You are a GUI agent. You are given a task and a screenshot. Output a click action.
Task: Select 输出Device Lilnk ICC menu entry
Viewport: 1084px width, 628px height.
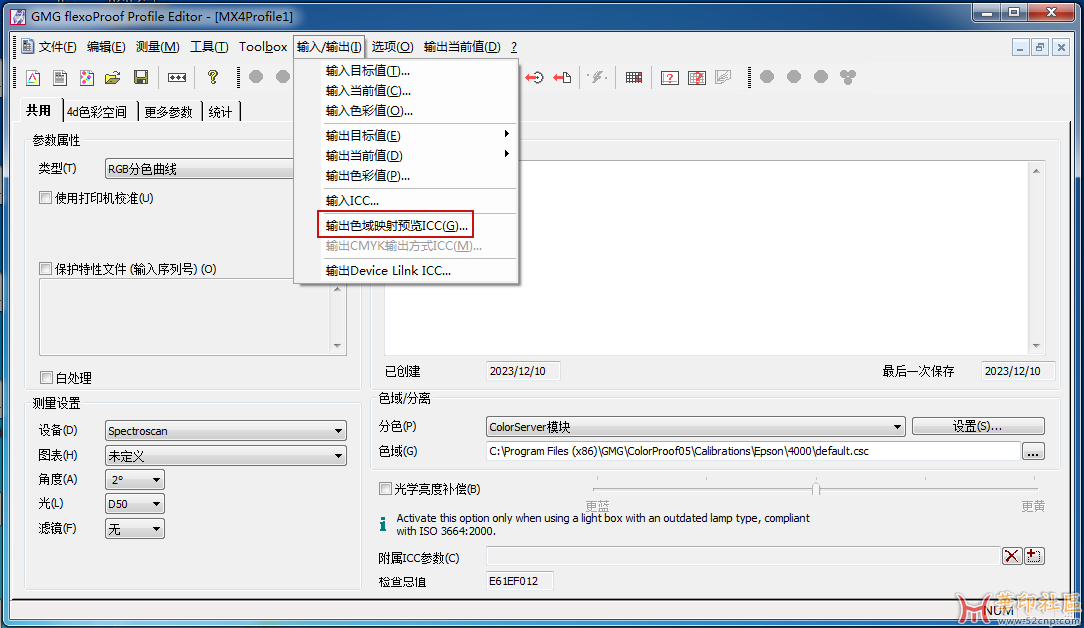pyautogui.click(x=419, y=270)
